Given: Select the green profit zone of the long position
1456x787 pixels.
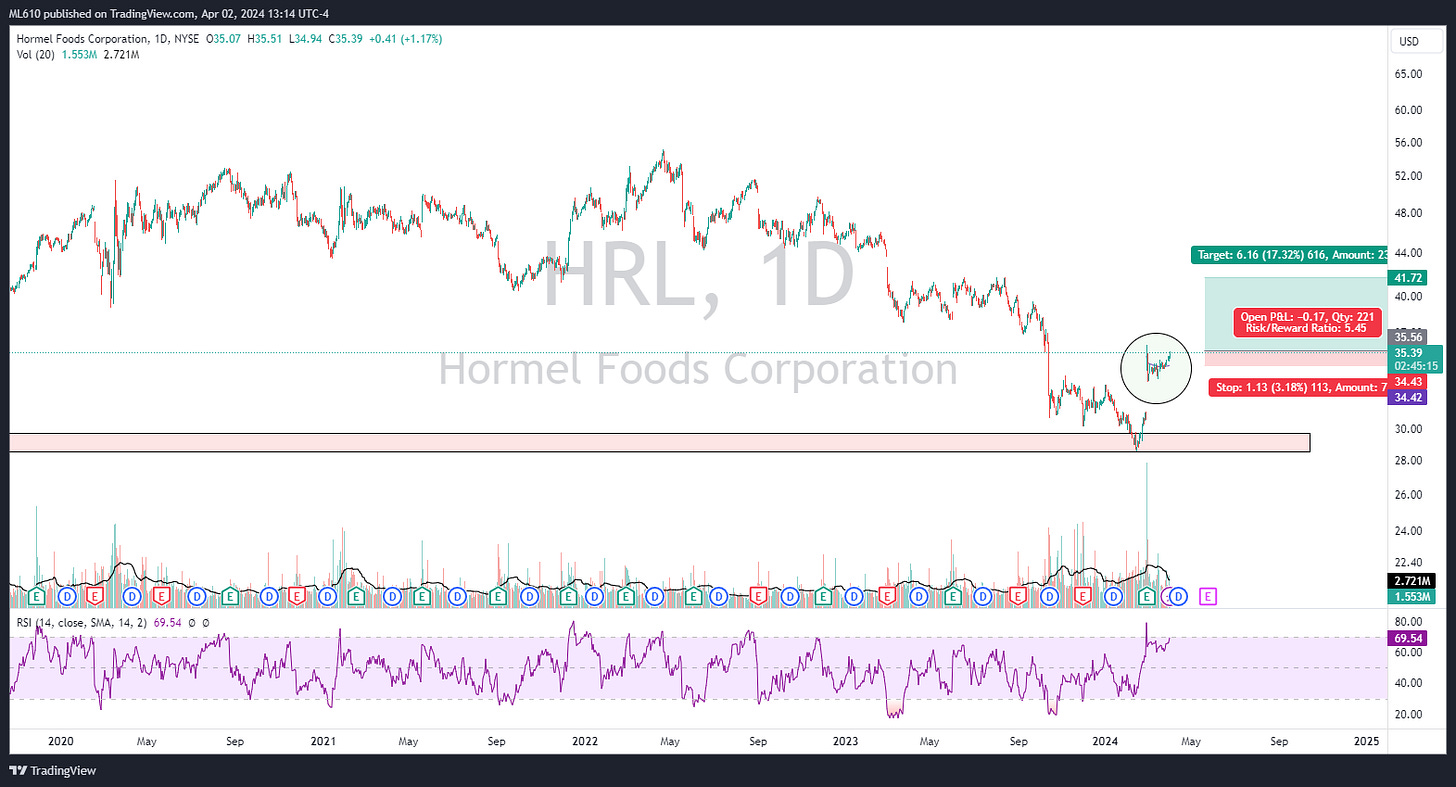Looking at the screenshot, I should pyautogui.click(x=1295, y=314).
